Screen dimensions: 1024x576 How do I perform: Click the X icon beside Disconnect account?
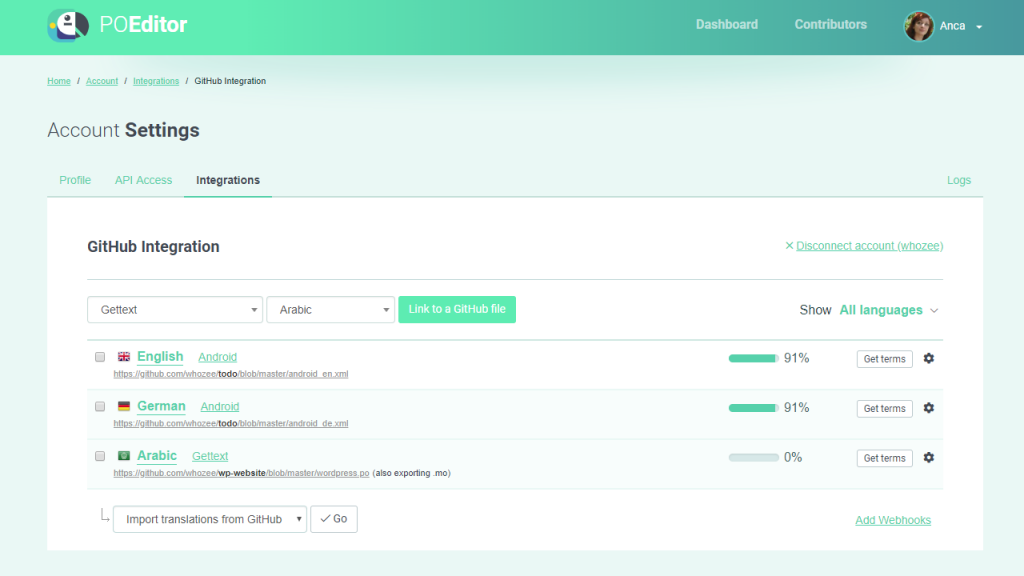(x=789, y=245)
